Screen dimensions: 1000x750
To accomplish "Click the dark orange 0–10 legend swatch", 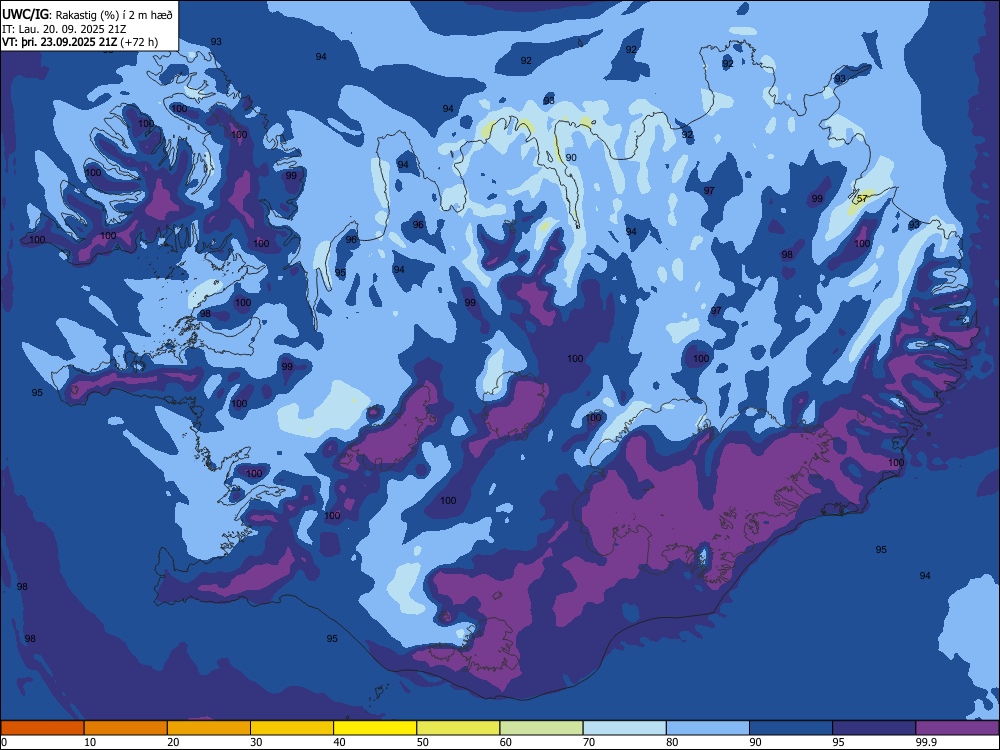I will point(42,728).
